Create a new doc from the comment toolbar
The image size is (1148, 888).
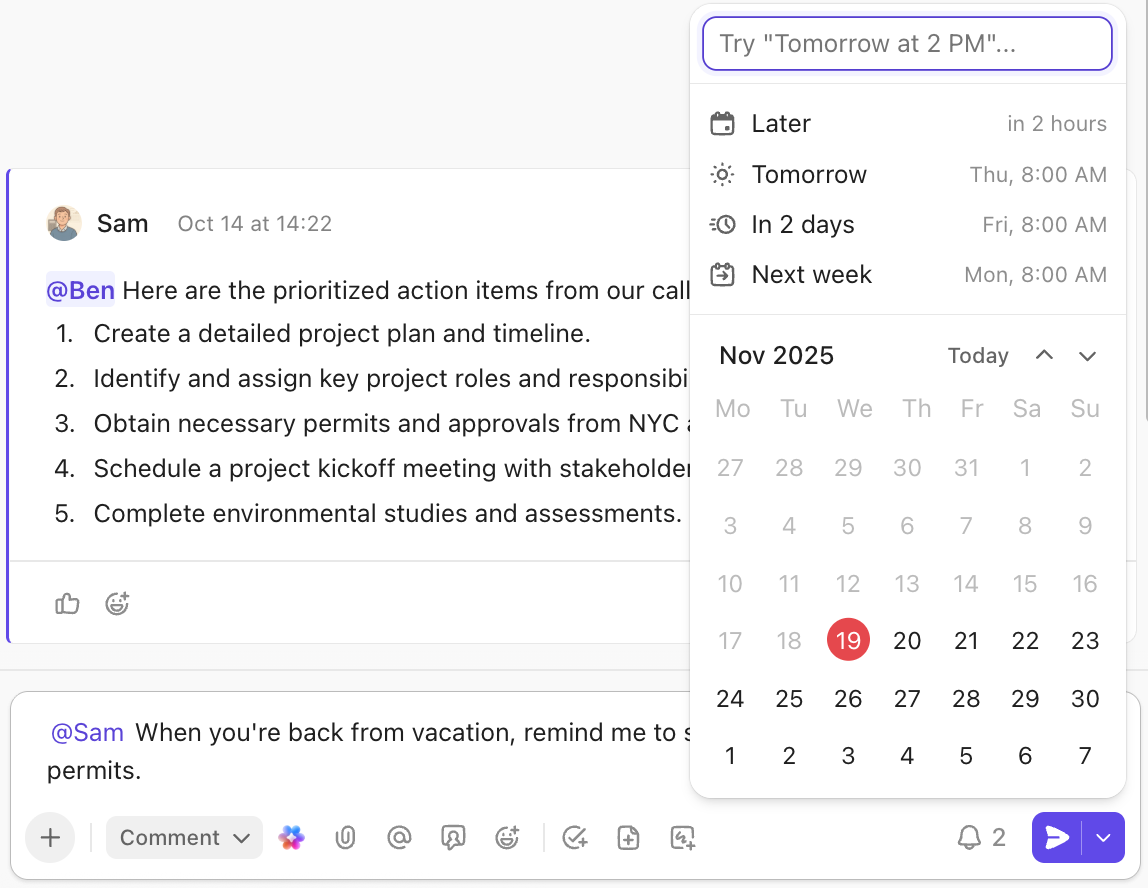pos(628,838)
